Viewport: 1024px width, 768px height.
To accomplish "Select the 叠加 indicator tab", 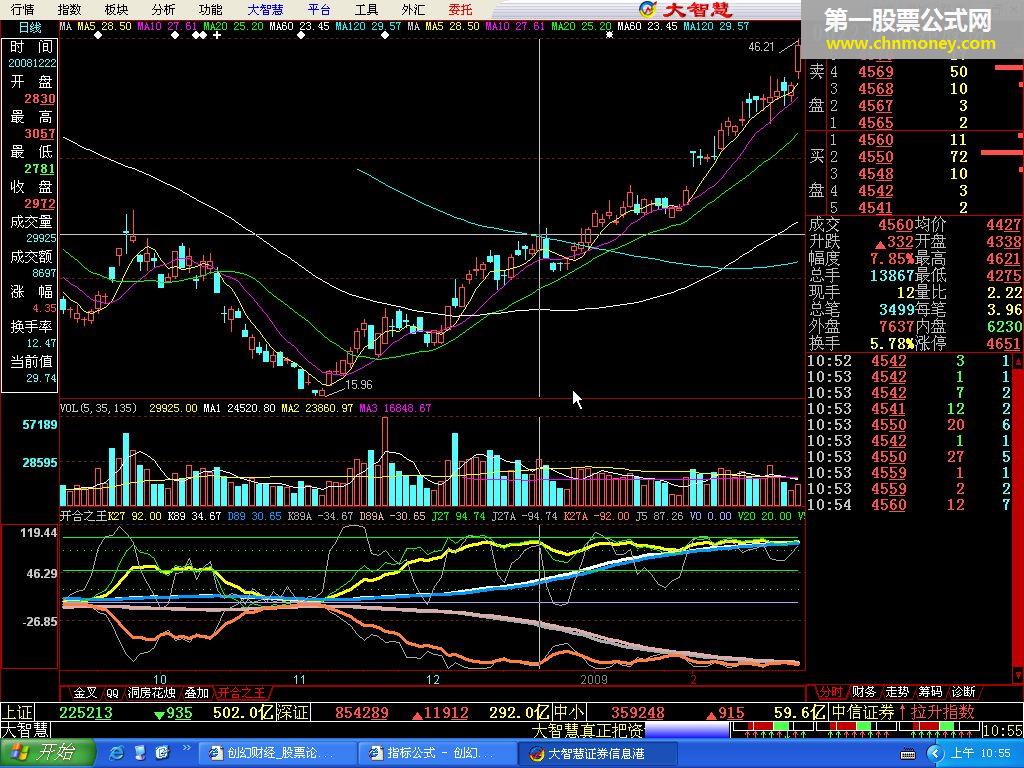I will [197, 693].
